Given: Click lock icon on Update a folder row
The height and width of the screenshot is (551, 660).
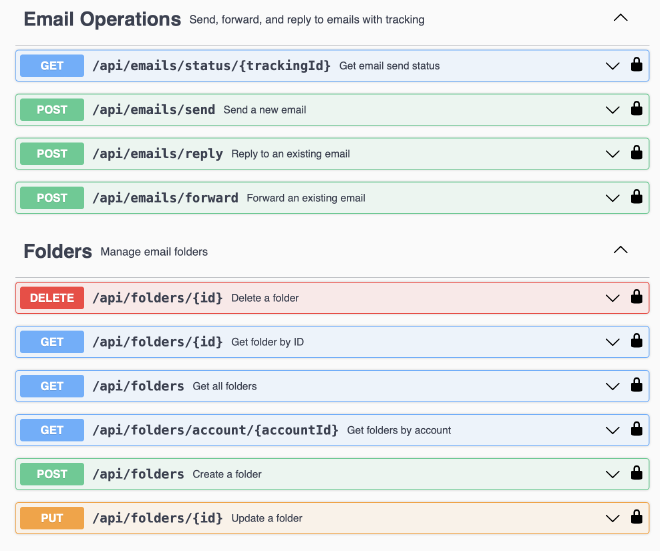Looking at the screenshot, I should point(636,517).
